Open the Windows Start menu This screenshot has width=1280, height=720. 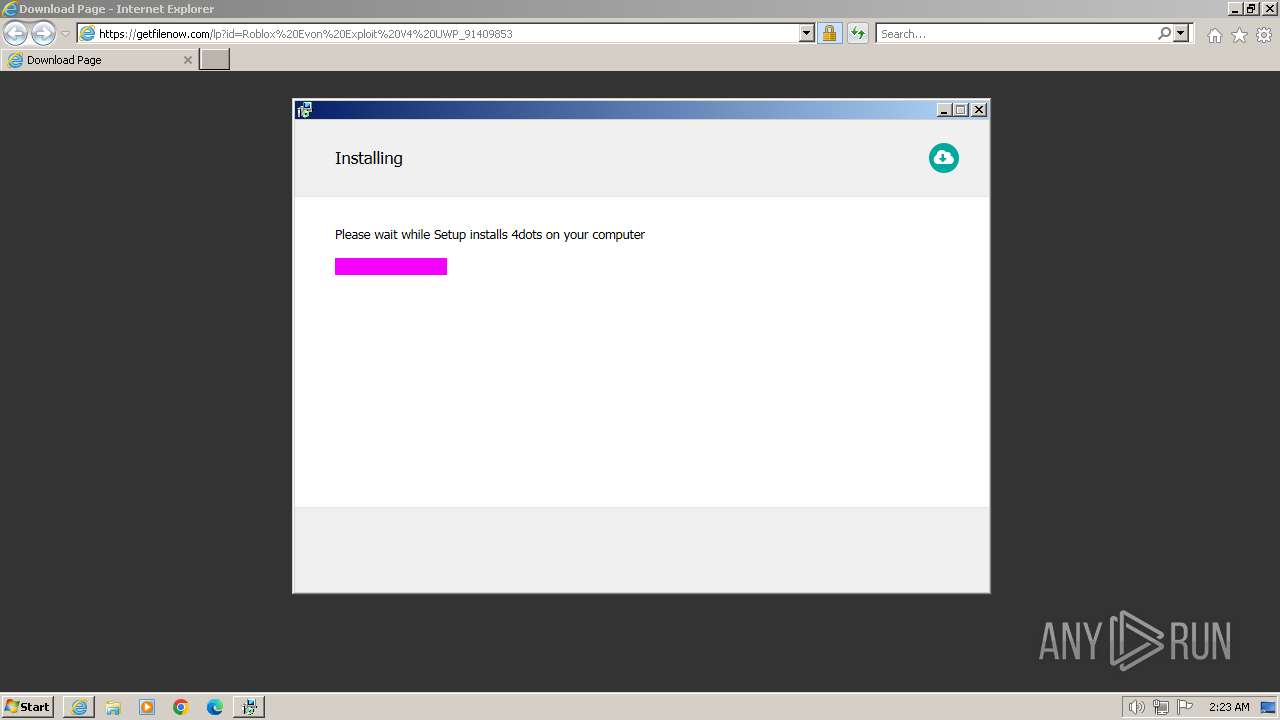(x=28, y=706)
